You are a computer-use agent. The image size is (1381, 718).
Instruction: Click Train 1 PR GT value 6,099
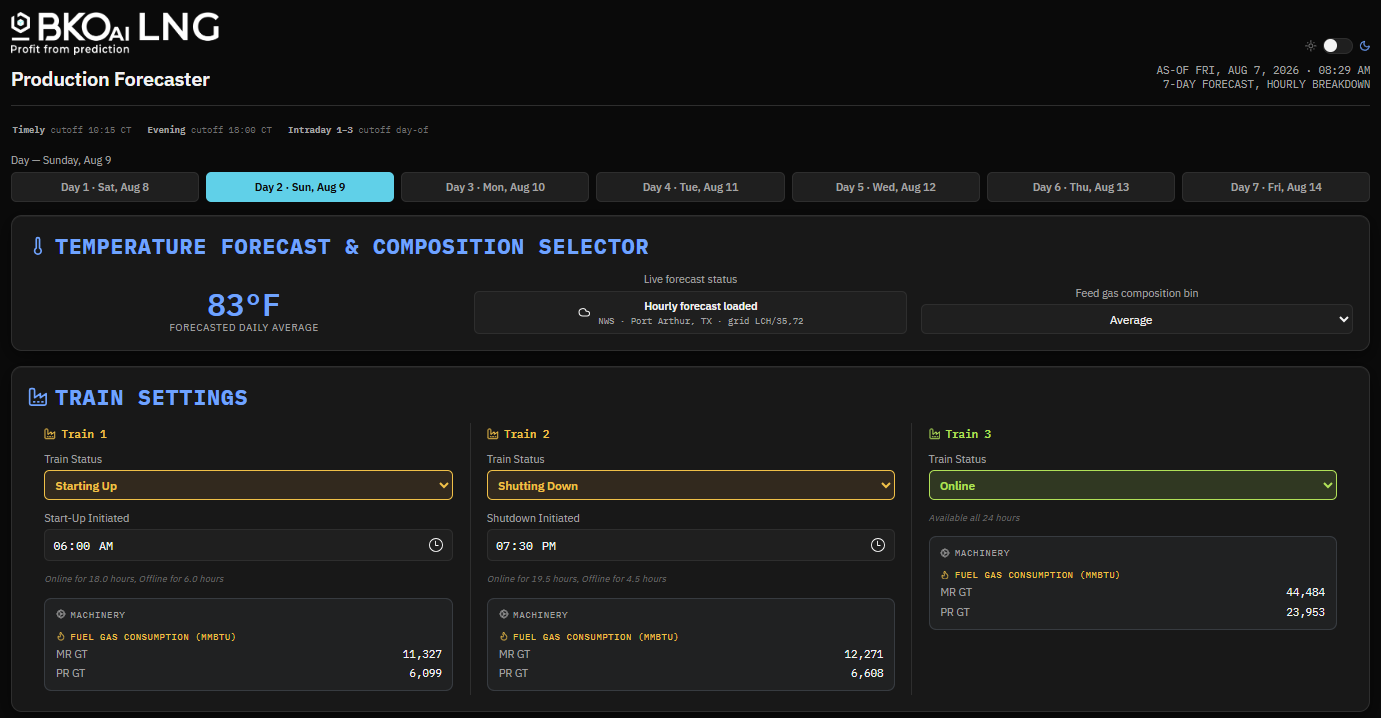425,674
